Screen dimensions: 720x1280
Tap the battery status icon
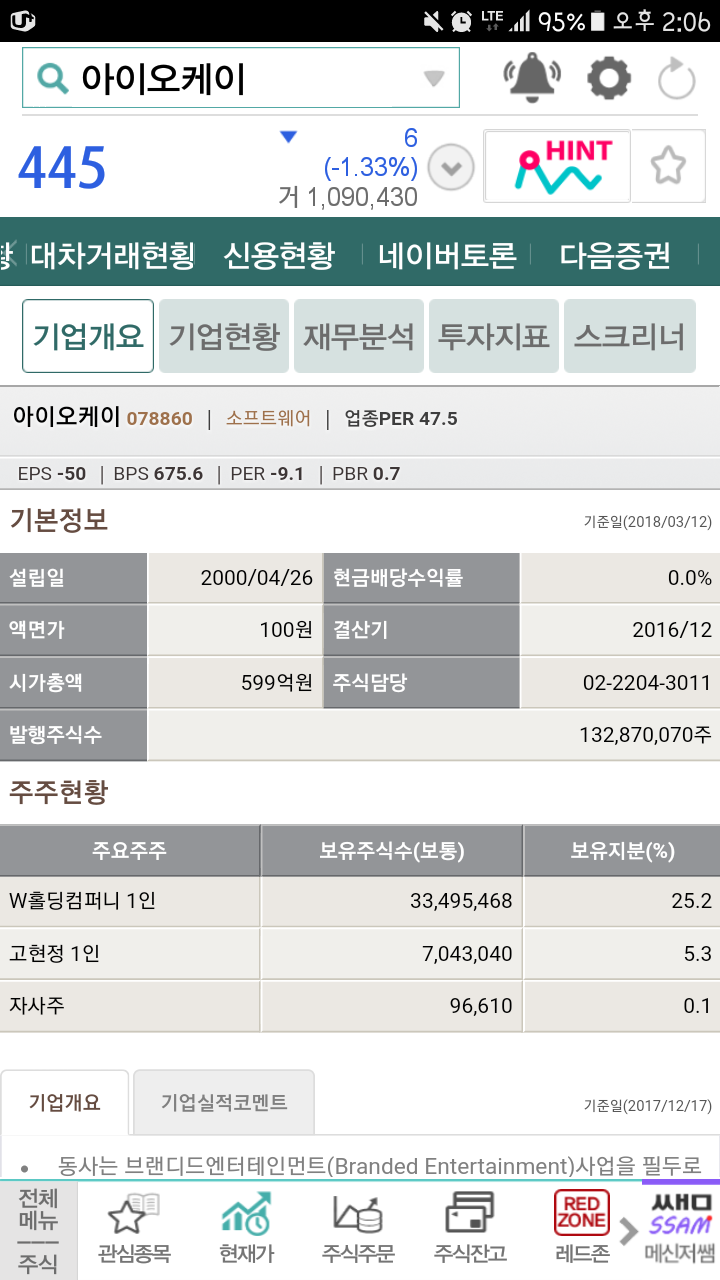coord(598,20)
